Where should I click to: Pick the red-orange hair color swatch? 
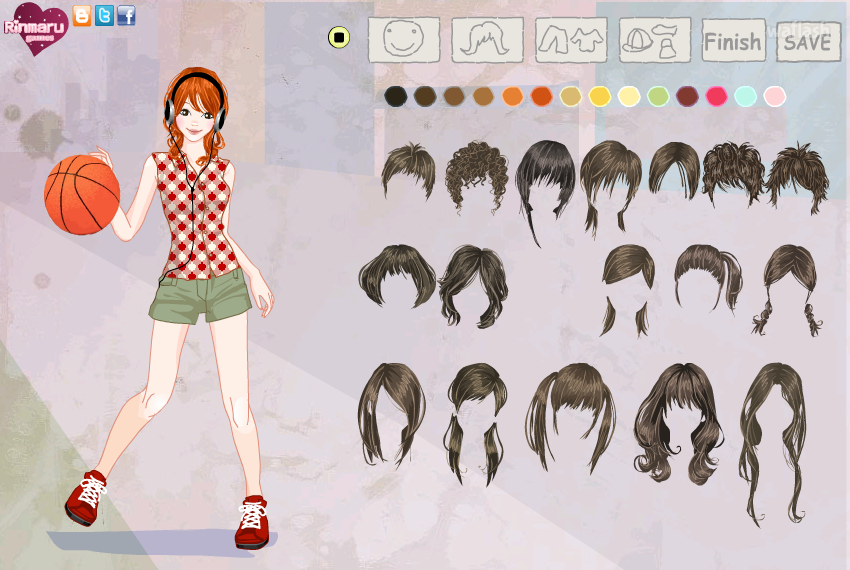542,97
